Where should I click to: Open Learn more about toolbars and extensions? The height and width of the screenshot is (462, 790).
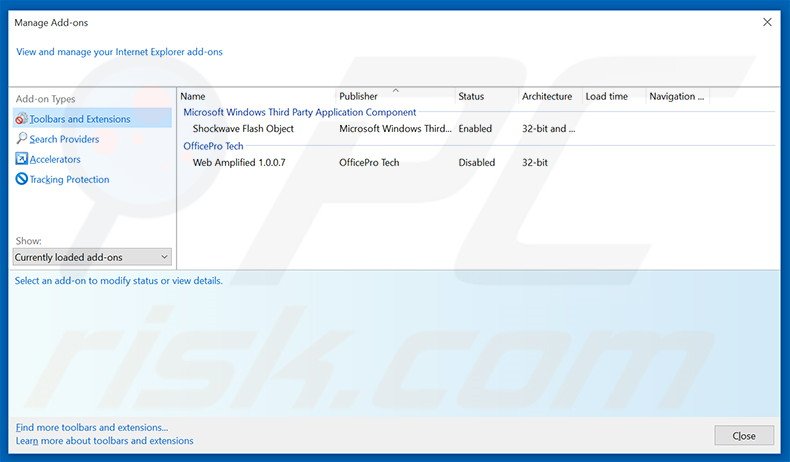pyautogui.click(x=104, y=440)
